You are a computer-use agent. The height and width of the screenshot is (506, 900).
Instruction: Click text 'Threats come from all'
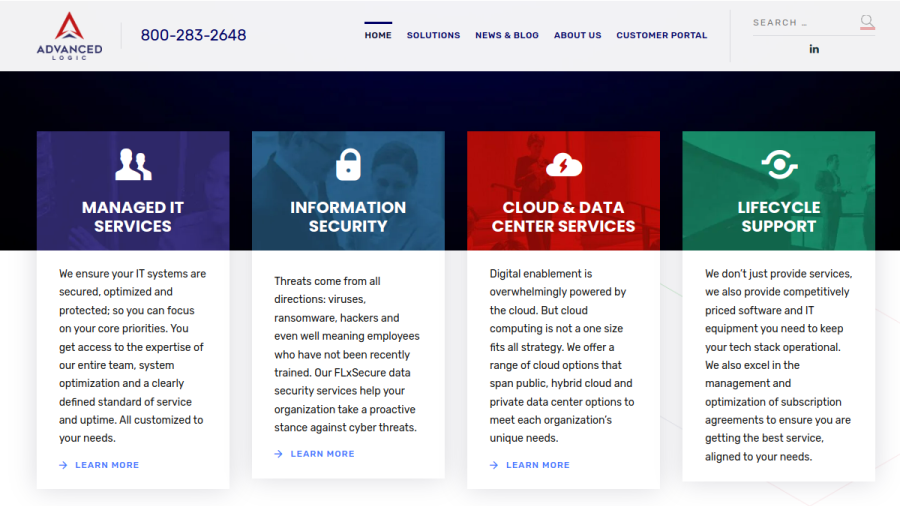[327, 281]
